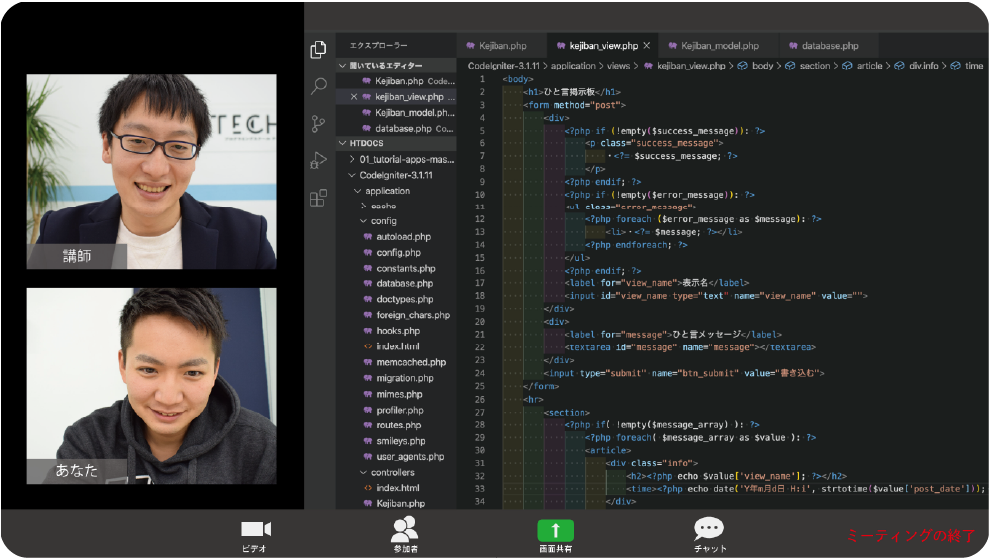This screenshot has width=990, height=558.
Task: Select the instructor video thumbnail
Action: click(151, 171)
